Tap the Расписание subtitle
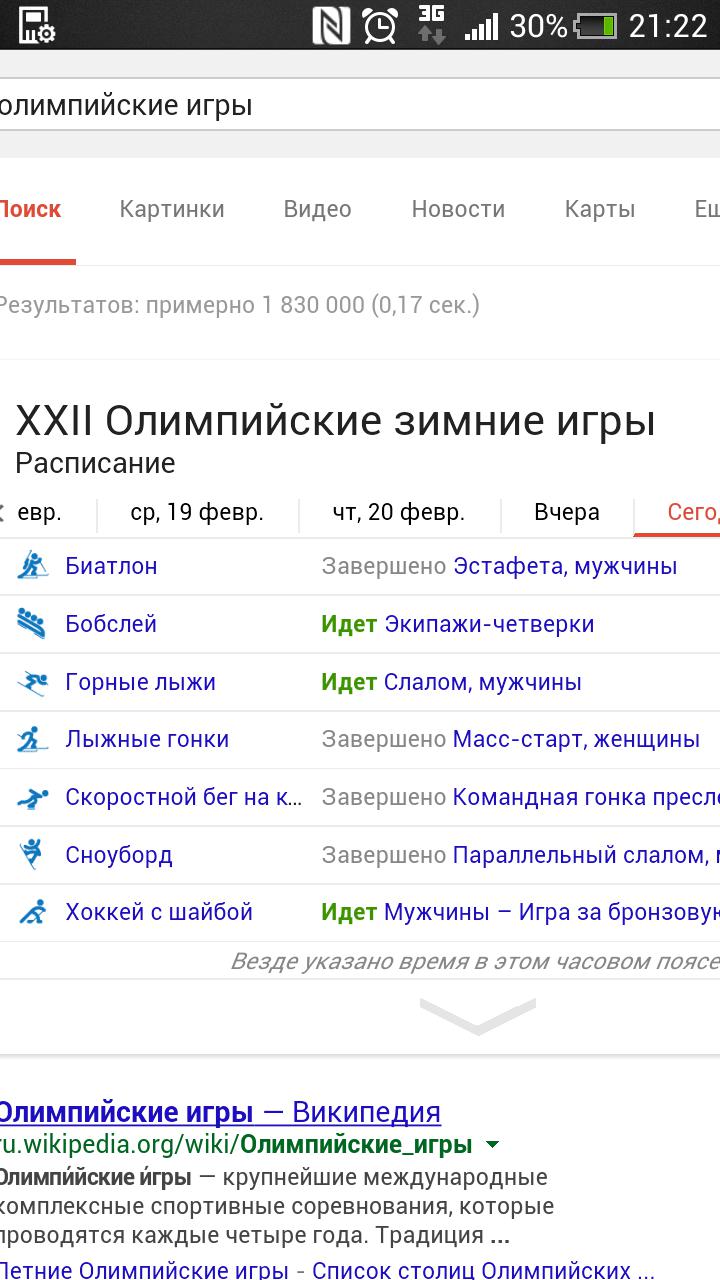Viewport: 720px width, 1280px height. pos(95,463)
